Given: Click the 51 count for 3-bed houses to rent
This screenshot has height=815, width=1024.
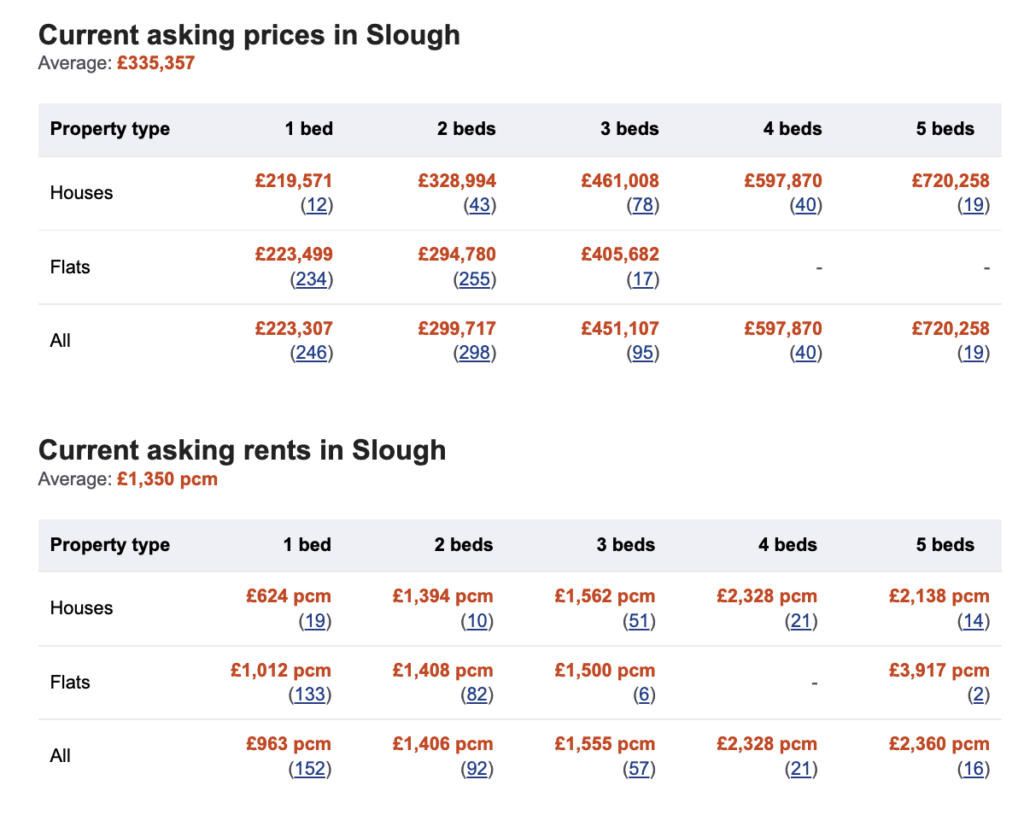Looking at the screenshot, I should point(639,621).
